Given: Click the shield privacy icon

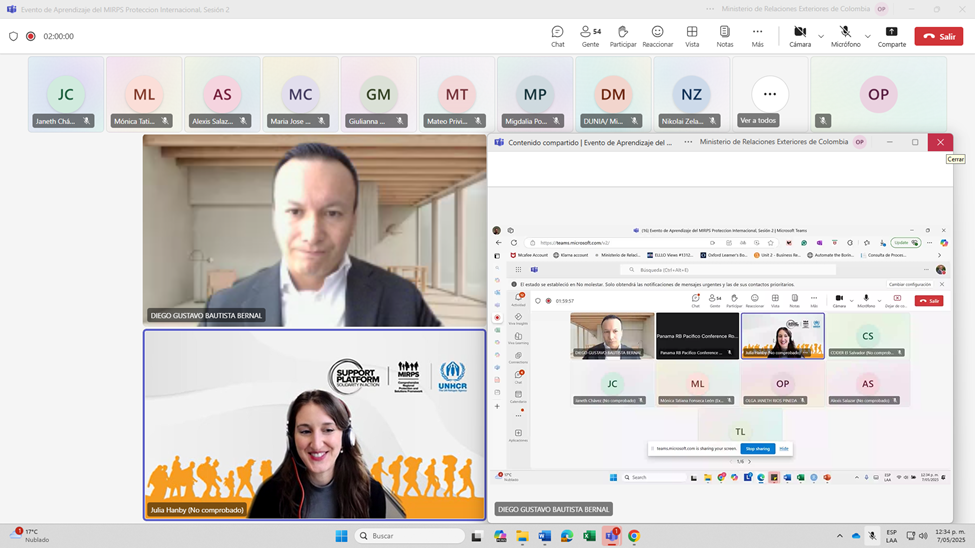Looking at the screenshot, I should click(13, 36).
